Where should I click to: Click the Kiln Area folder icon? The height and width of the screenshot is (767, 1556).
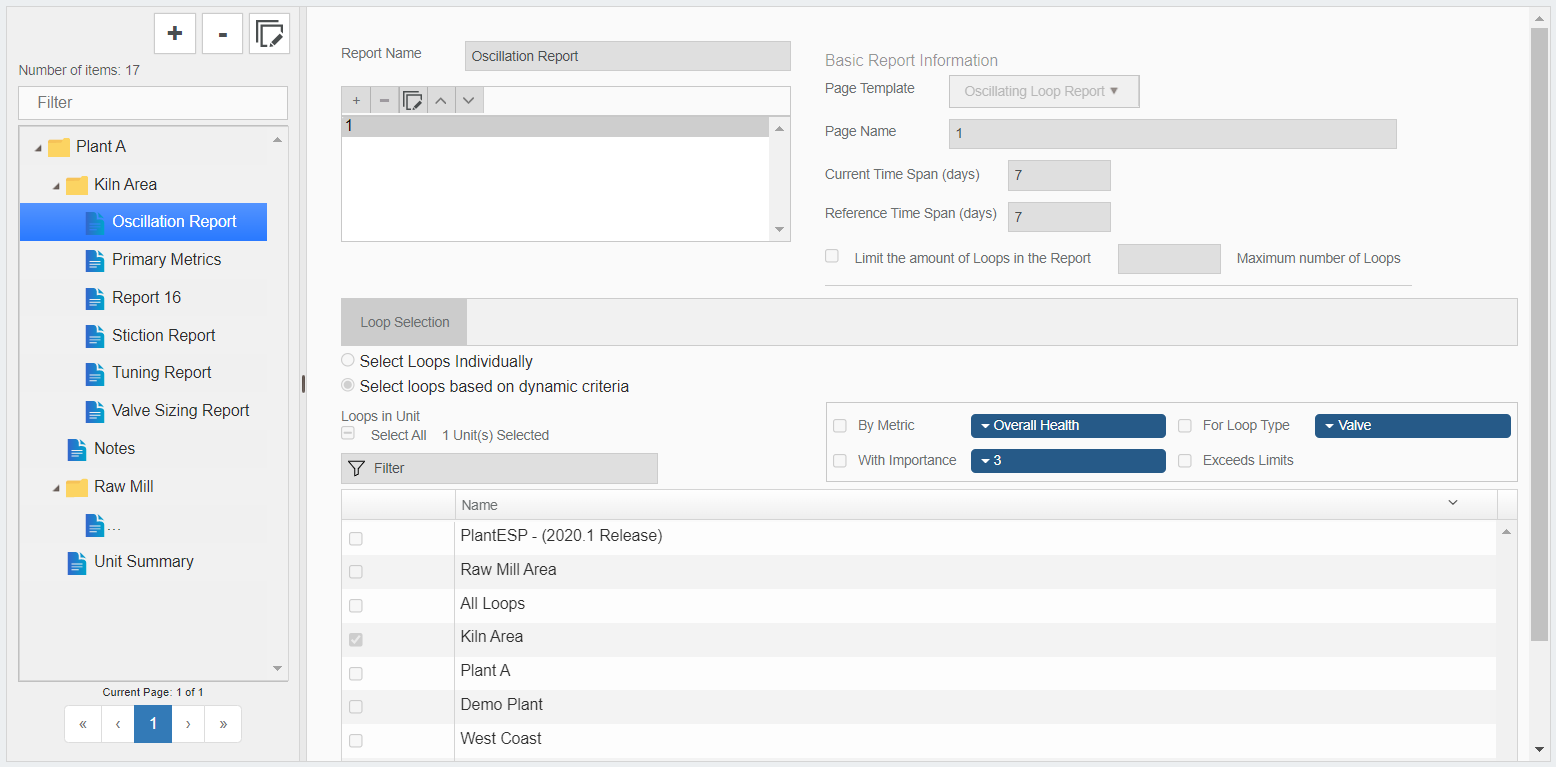click(x=77, y=185)
